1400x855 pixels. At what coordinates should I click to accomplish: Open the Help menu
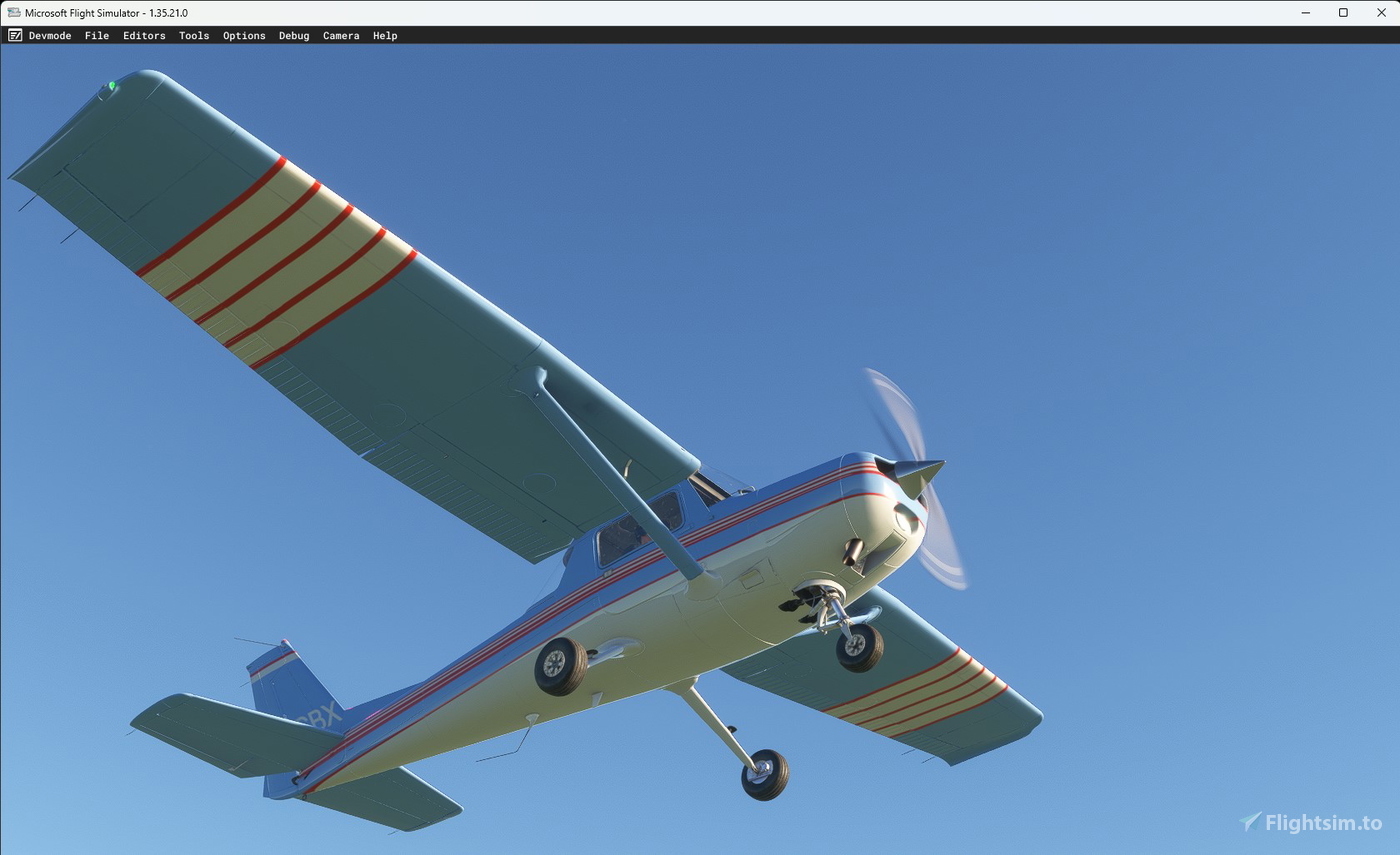[x=385, y=35]
